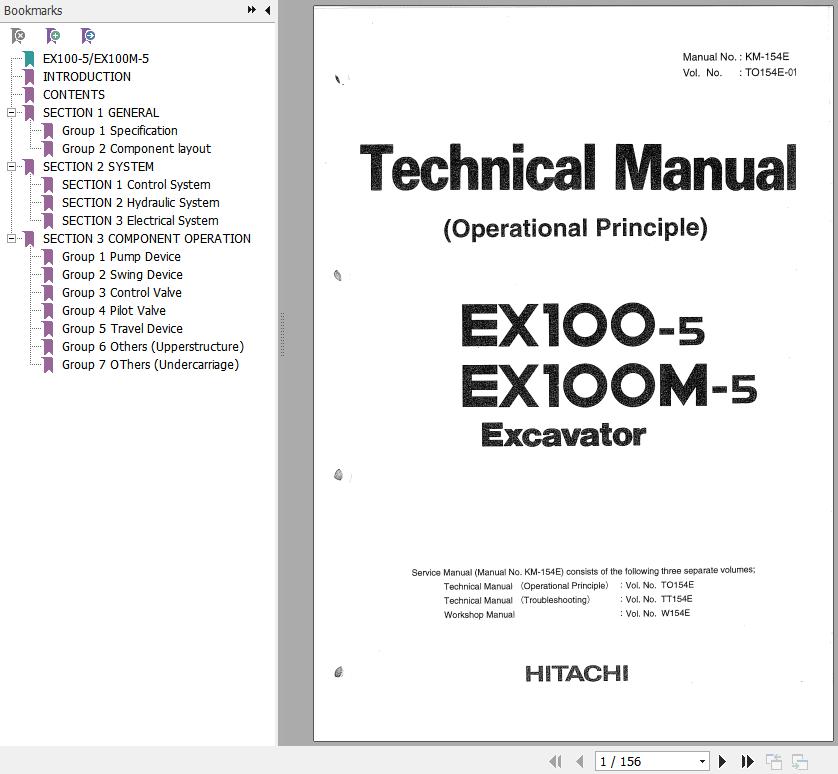The height and width of the screenshot is (774, 838).
Task: Click the bookmark icon beside Group 1 Pump Device
Action: (x=48, y=257)
